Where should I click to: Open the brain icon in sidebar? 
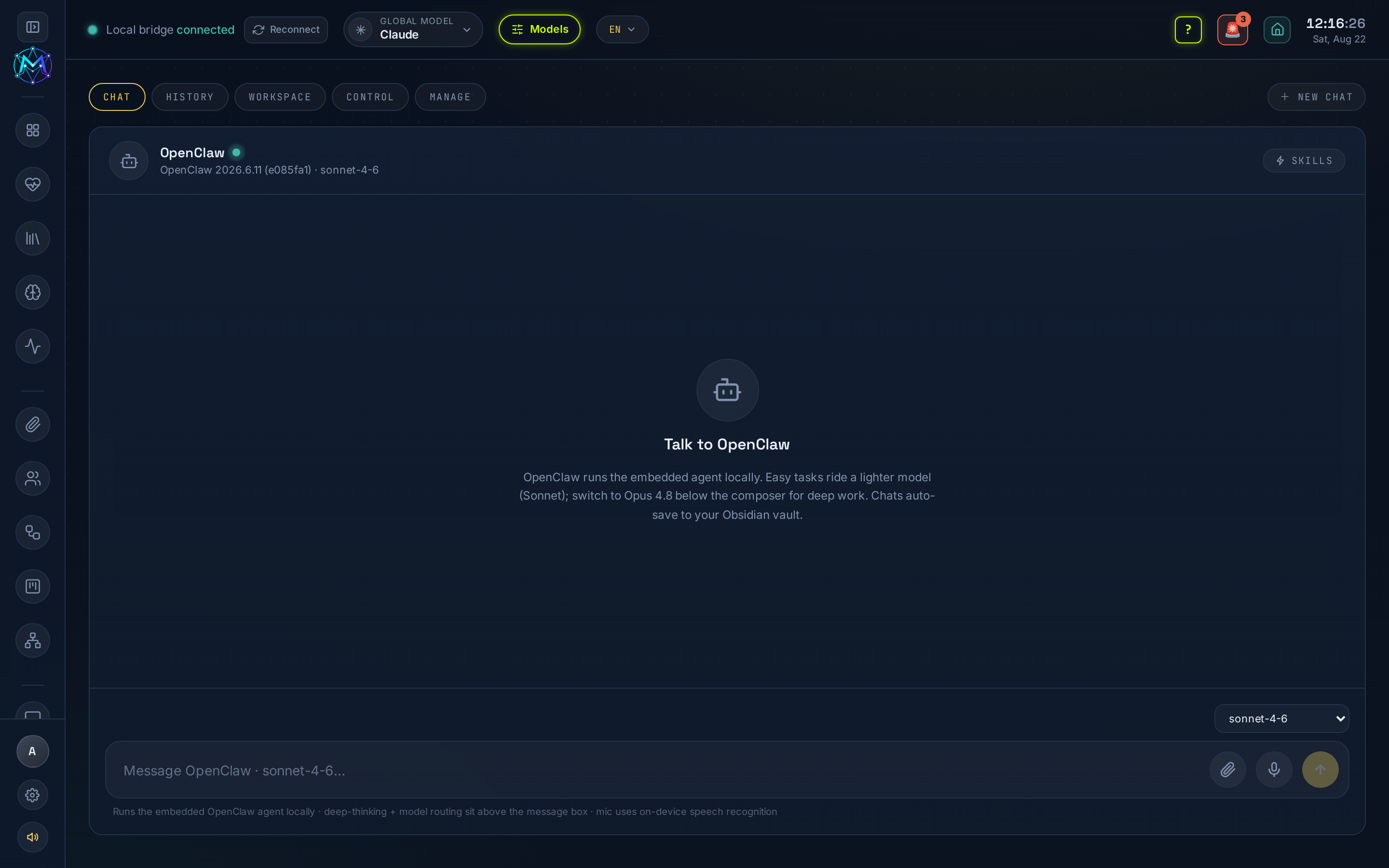(33, 292)
